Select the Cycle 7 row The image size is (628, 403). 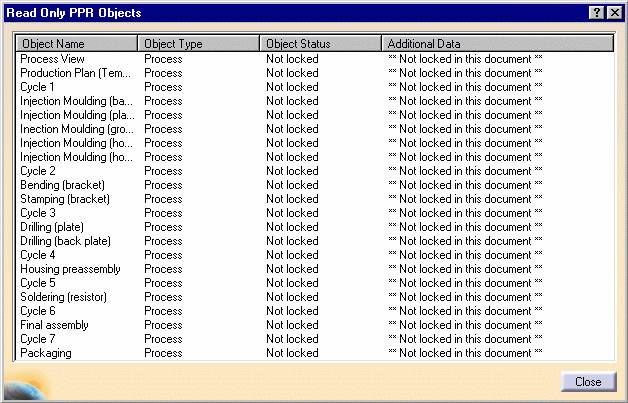point(38,339)
